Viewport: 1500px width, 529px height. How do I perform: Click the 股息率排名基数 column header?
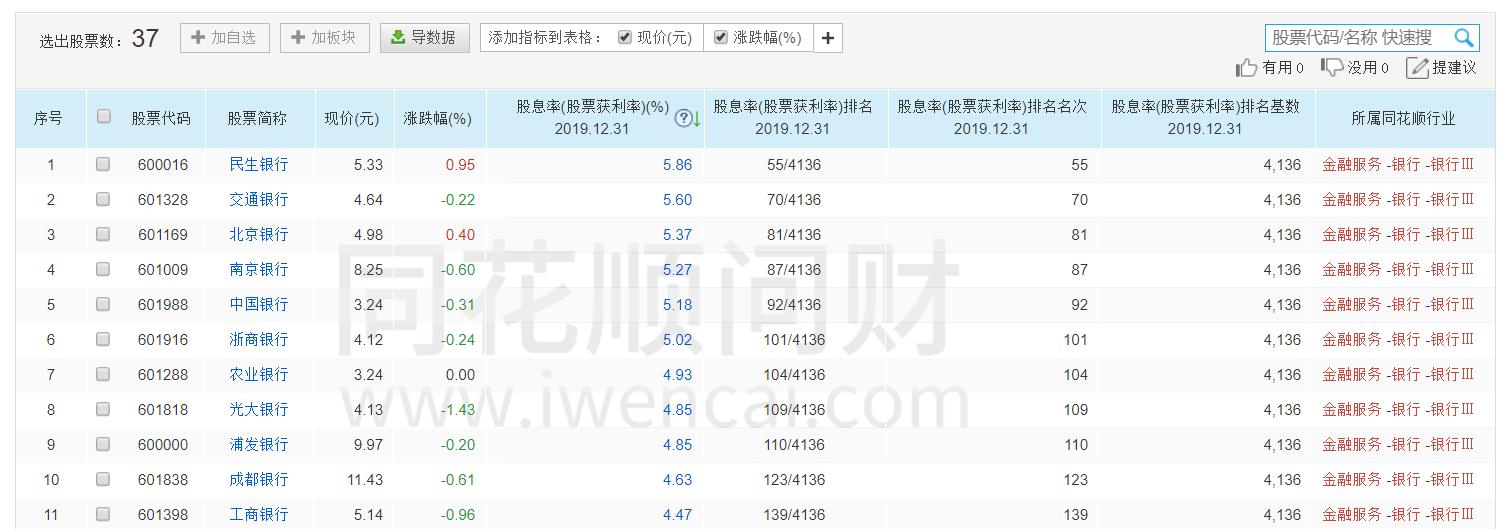tap(1205, 118)
